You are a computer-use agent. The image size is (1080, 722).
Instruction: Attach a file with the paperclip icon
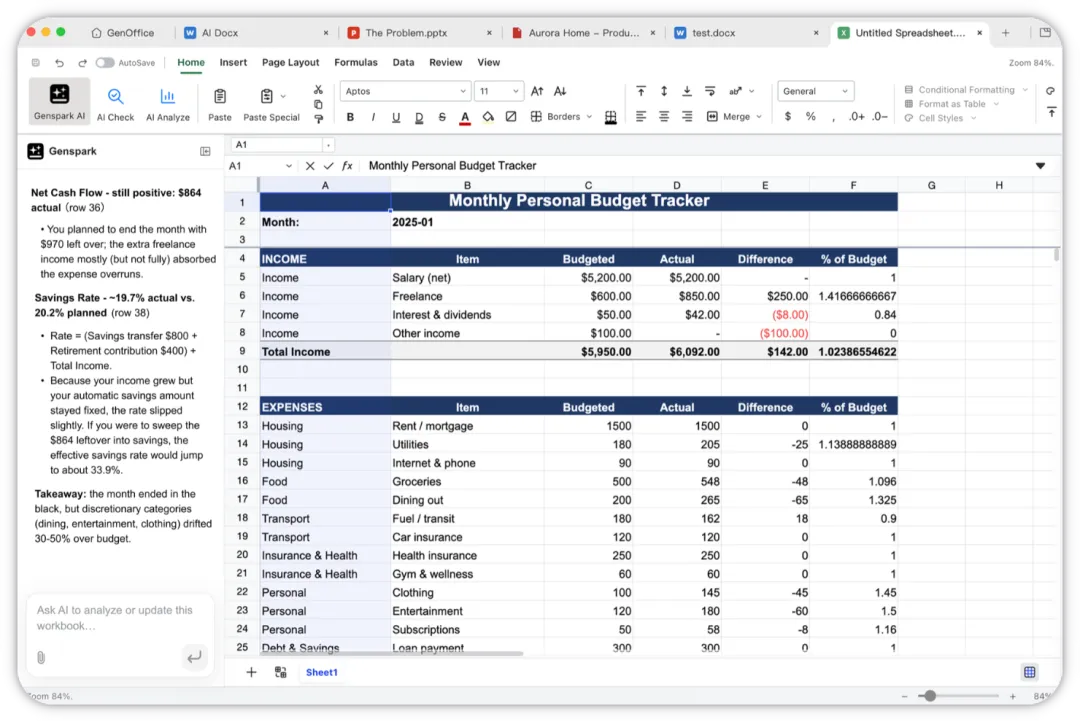(41, 657)
